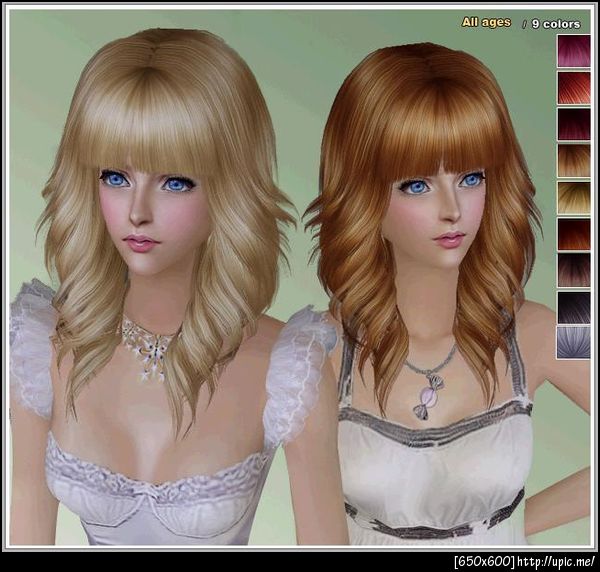Select the black hair color swatch
The height and width of the screenshot is (572, 600).
[x=574, y=308]
